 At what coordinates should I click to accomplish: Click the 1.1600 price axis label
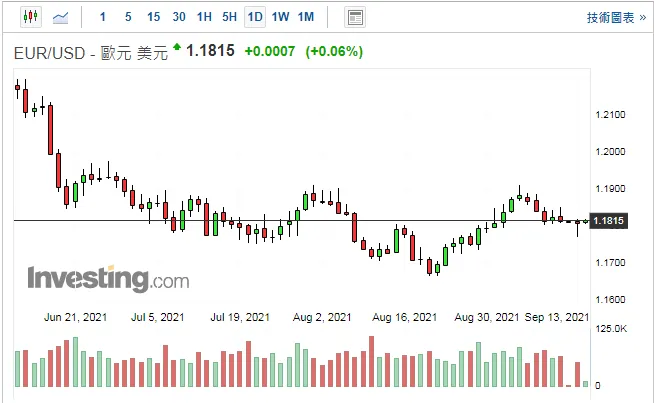click(610, 300)
